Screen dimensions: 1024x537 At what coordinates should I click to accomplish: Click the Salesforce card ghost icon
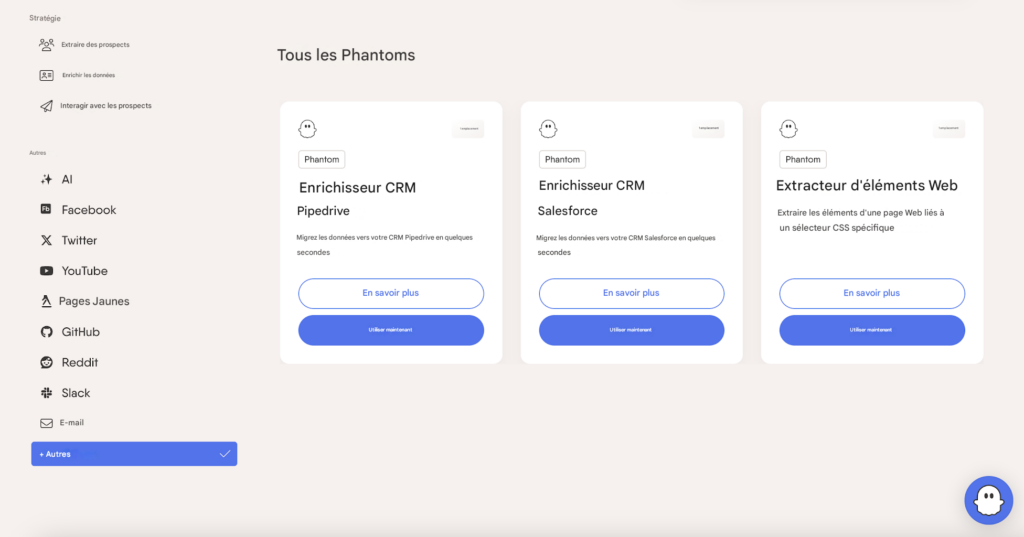click(548, 129)
